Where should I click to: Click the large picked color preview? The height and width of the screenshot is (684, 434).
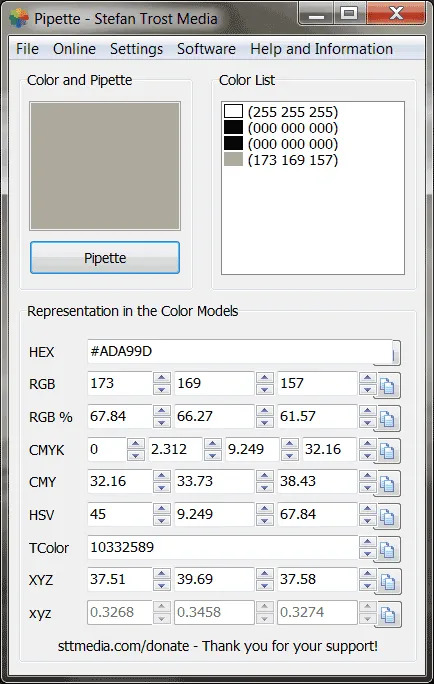[105, 166]
